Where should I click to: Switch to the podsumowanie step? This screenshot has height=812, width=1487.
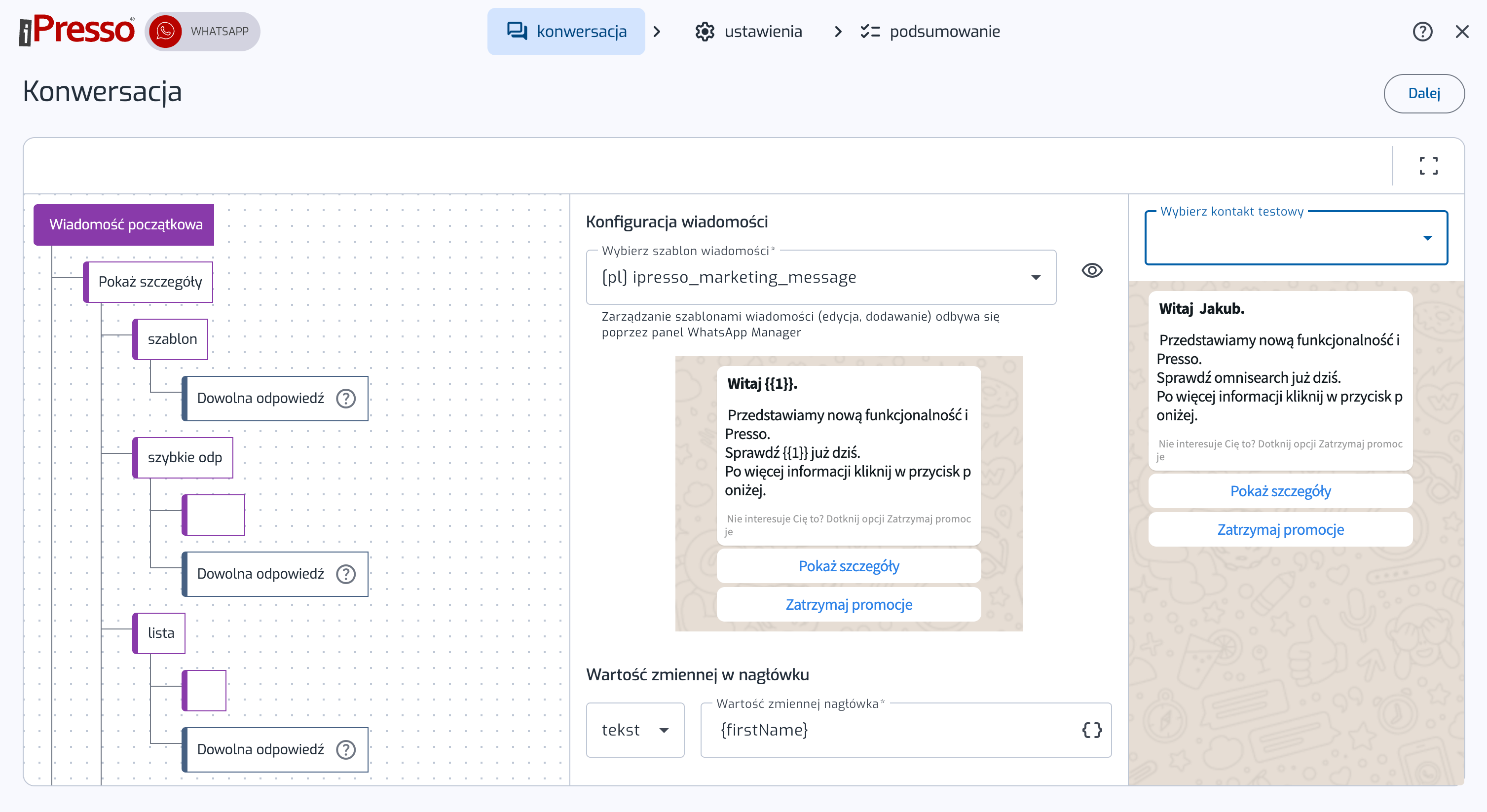click(930, 32)
